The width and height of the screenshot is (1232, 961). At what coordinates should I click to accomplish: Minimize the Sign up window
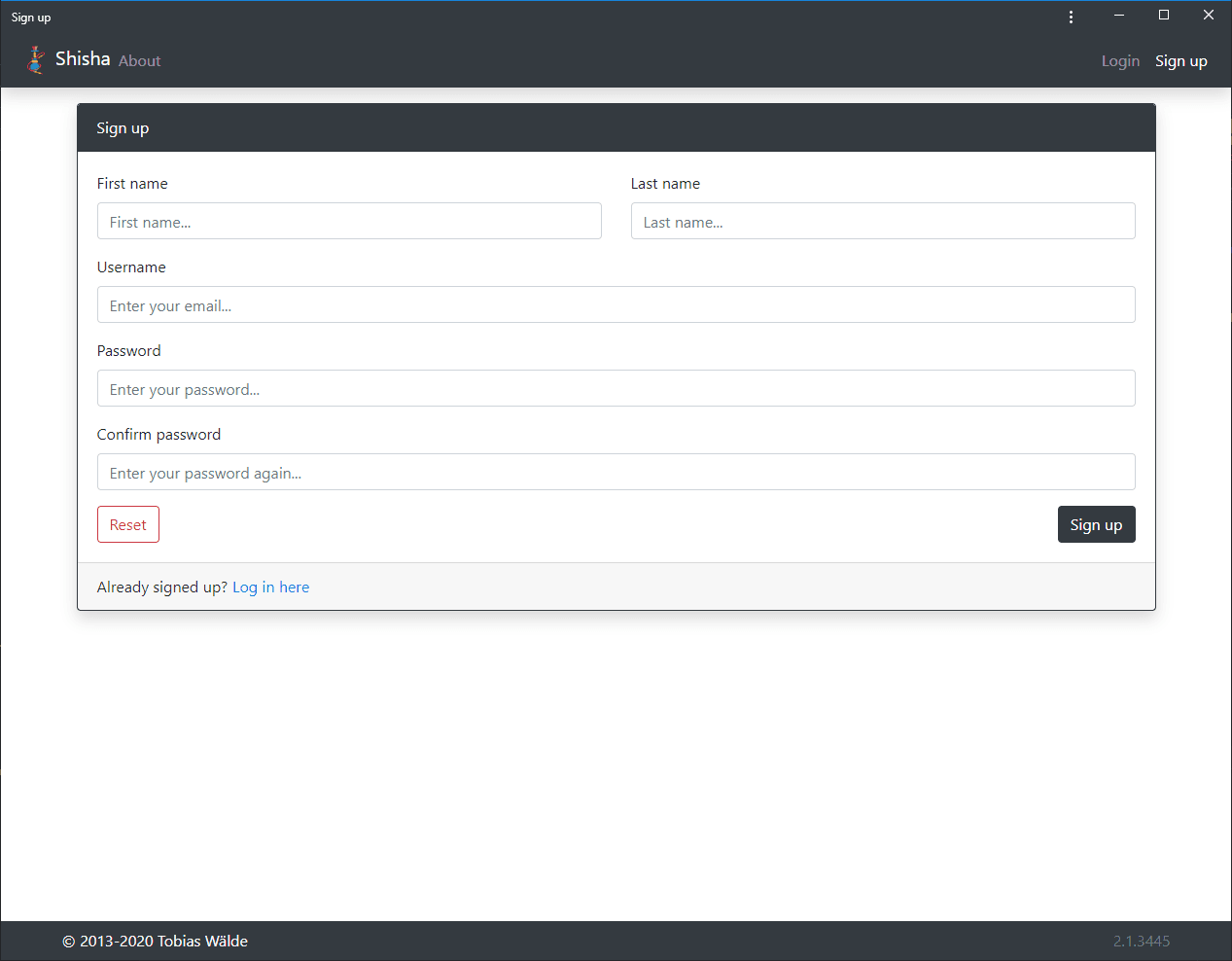pos(1119,15)
